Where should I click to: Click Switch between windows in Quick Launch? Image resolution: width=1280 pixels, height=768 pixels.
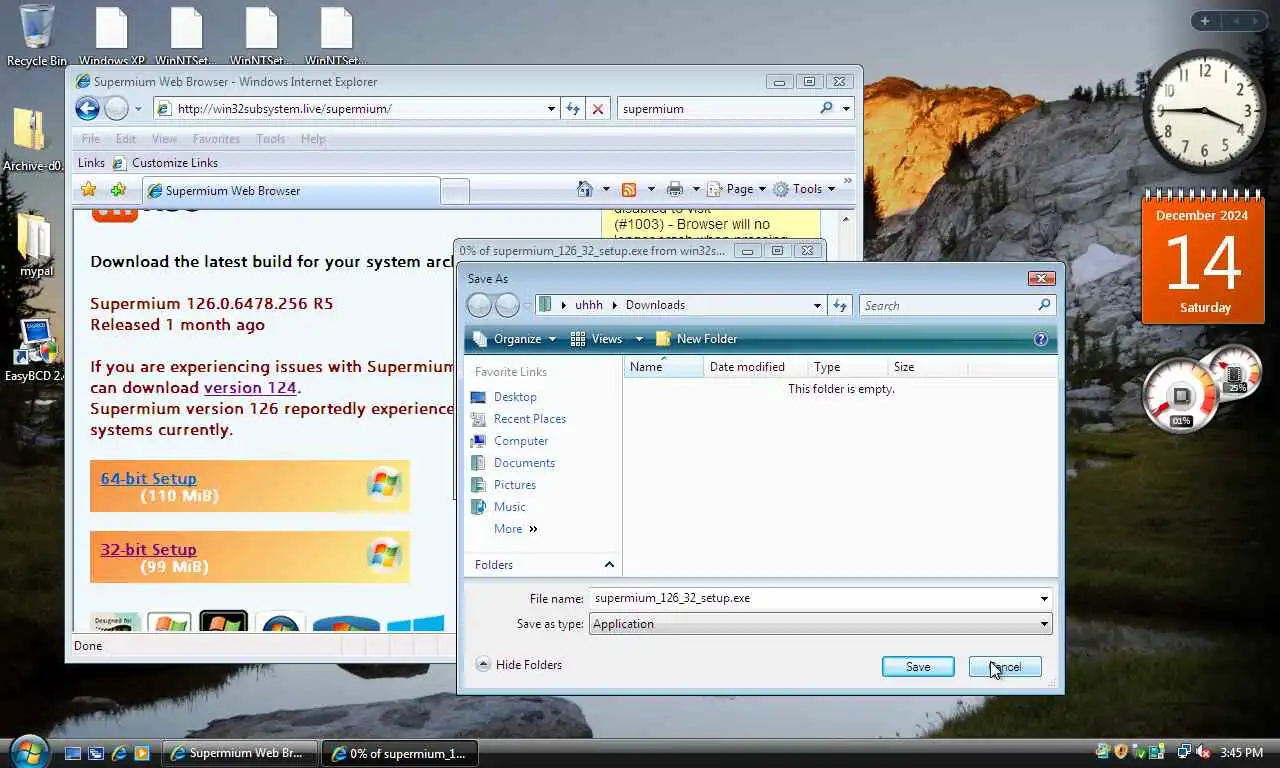pos(95,753)
